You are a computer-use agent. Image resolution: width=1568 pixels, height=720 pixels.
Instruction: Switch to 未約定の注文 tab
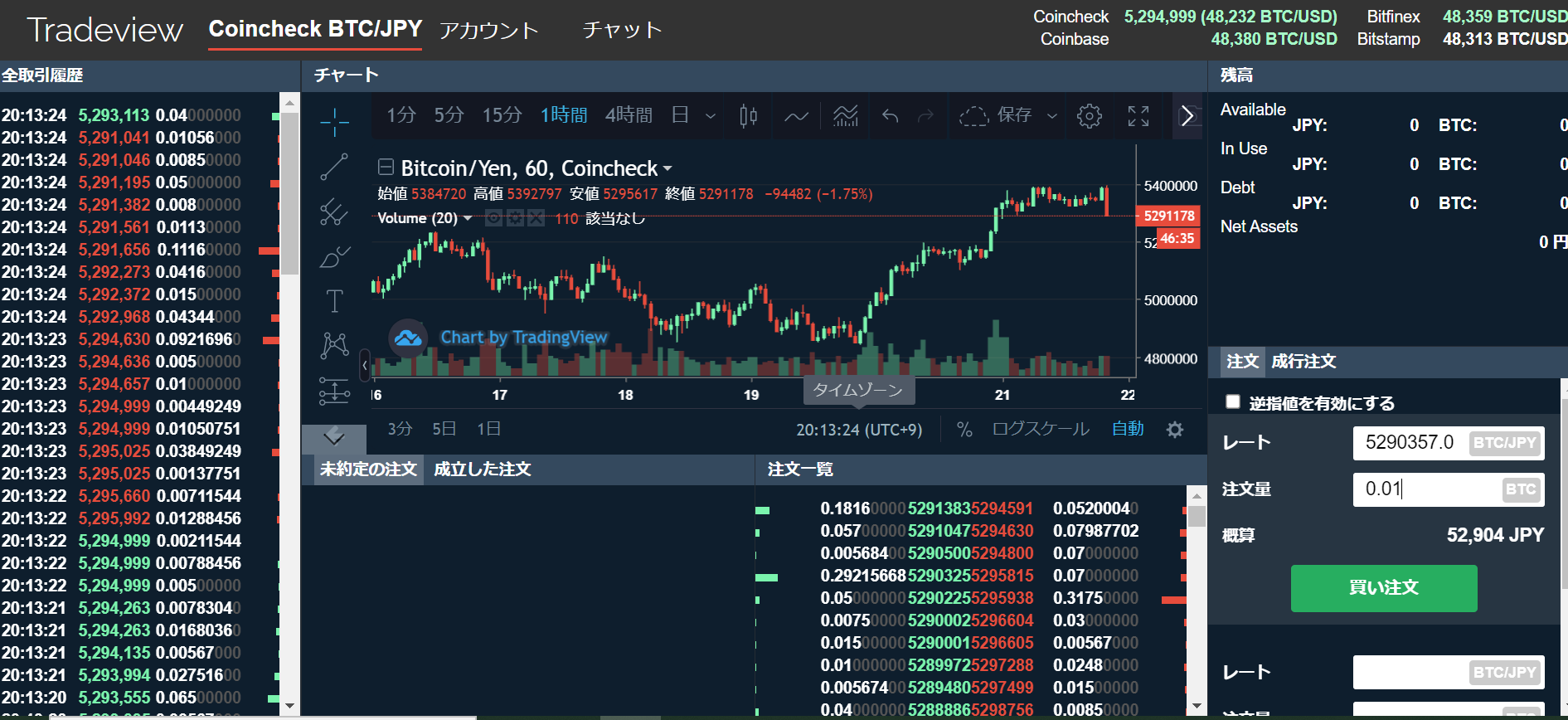click(x=368, y=469)
